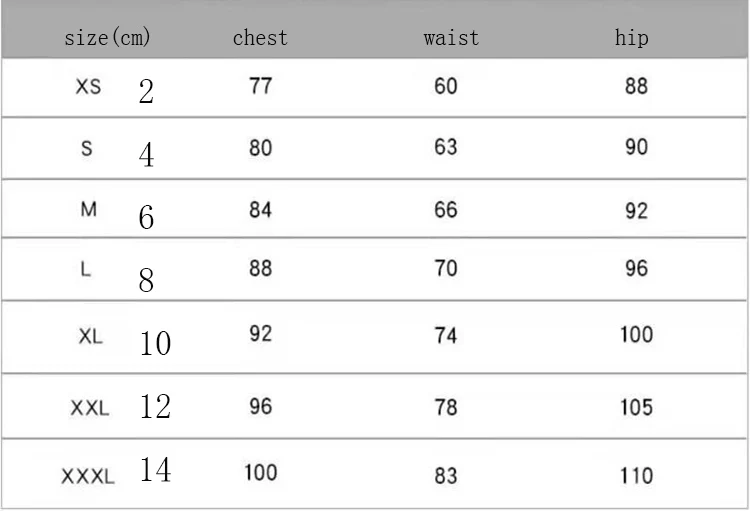750x511 pixels.
Task: Click waist value 60 in XS row
Action: [446, 86]
